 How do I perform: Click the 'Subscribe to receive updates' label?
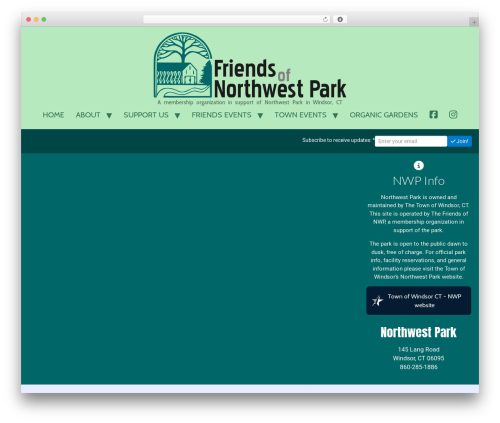pyautogui.click(x=338, y=140)
